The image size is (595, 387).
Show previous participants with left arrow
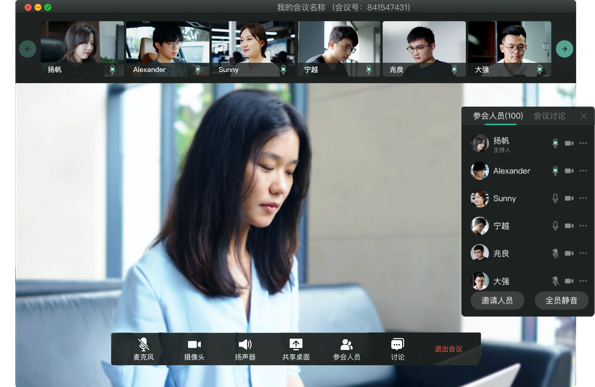27,49
